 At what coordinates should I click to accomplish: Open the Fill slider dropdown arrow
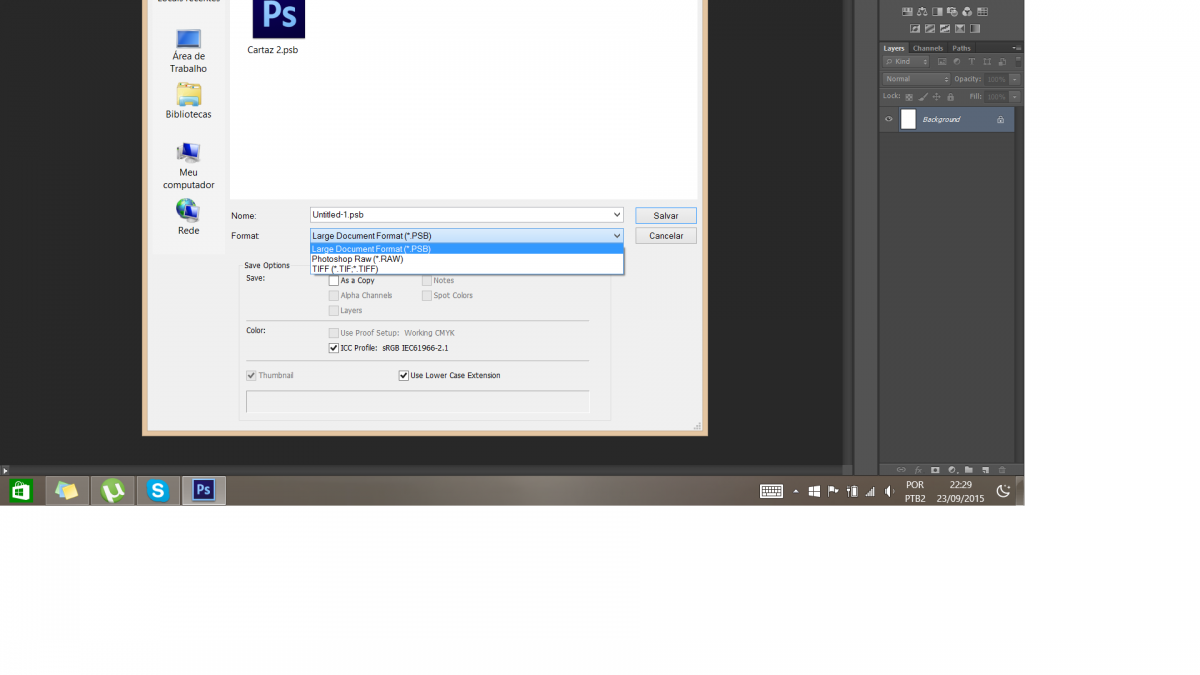coord(1014,97)
